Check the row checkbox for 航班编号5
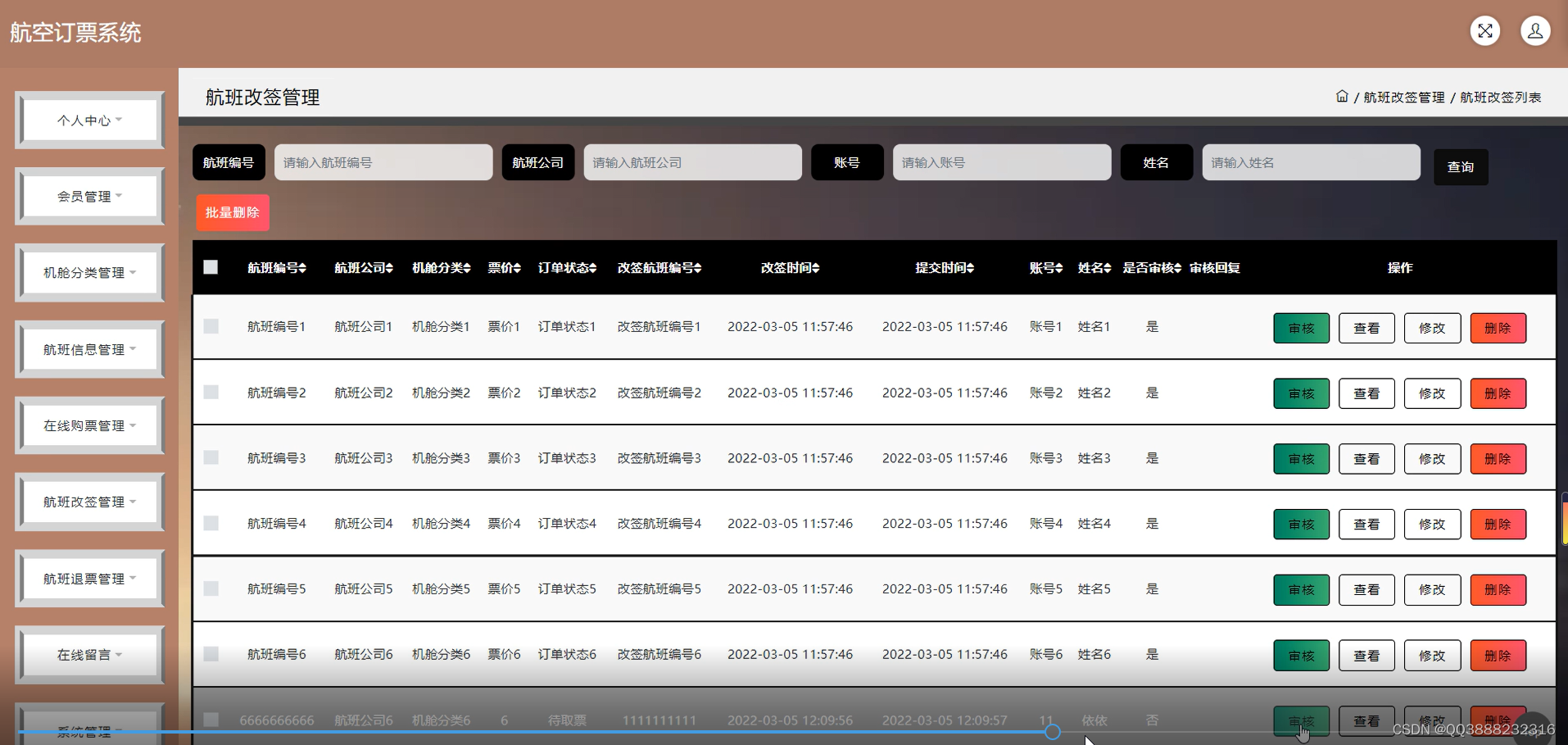1568x745 pixels. point(211,588)
